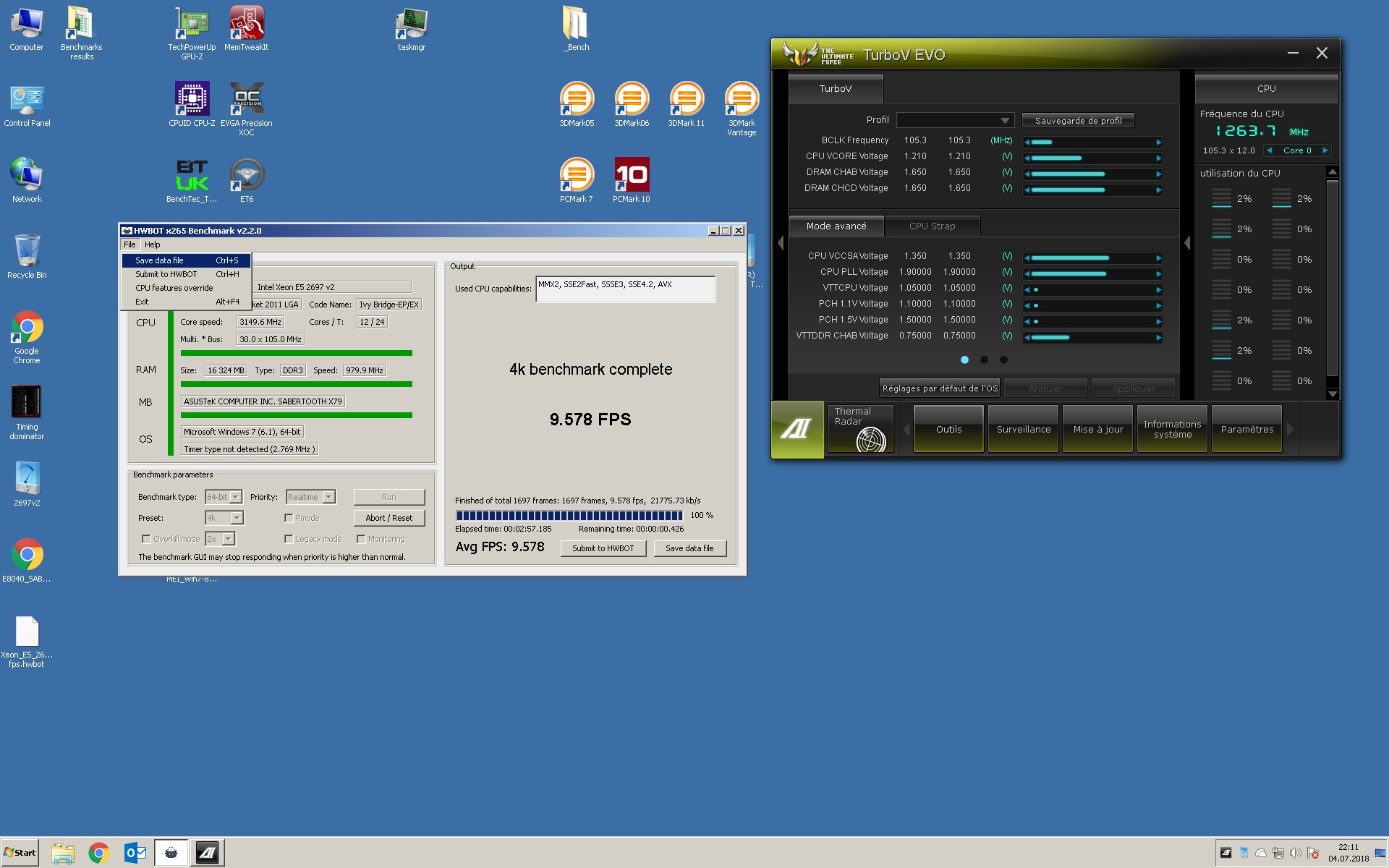Launch the 3DMark06 shortcut
Screen dimensions: 1389x868
[x=632, y=105]
